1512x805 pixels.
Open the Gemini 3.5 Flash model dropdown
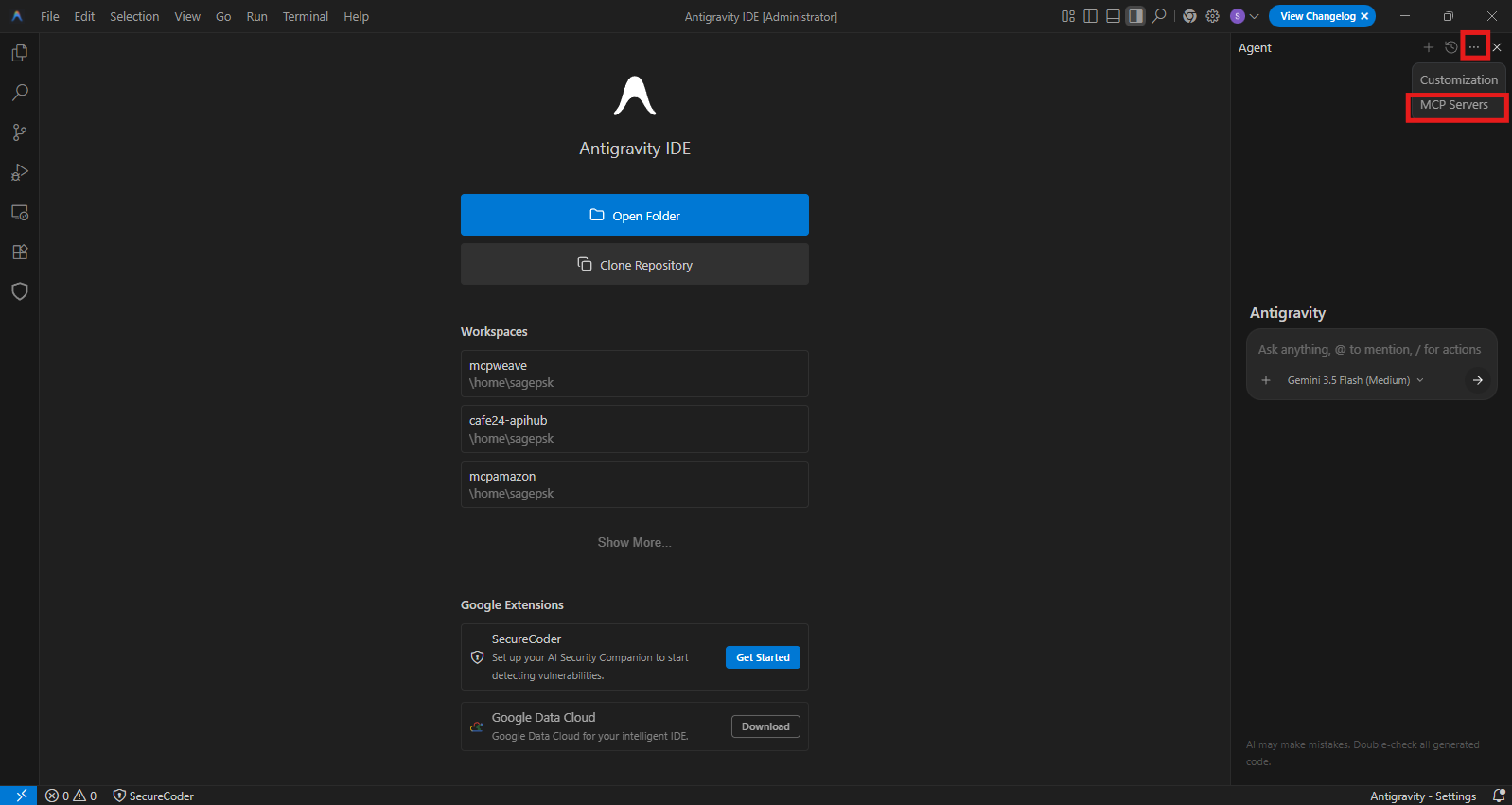coord(1355,380)
